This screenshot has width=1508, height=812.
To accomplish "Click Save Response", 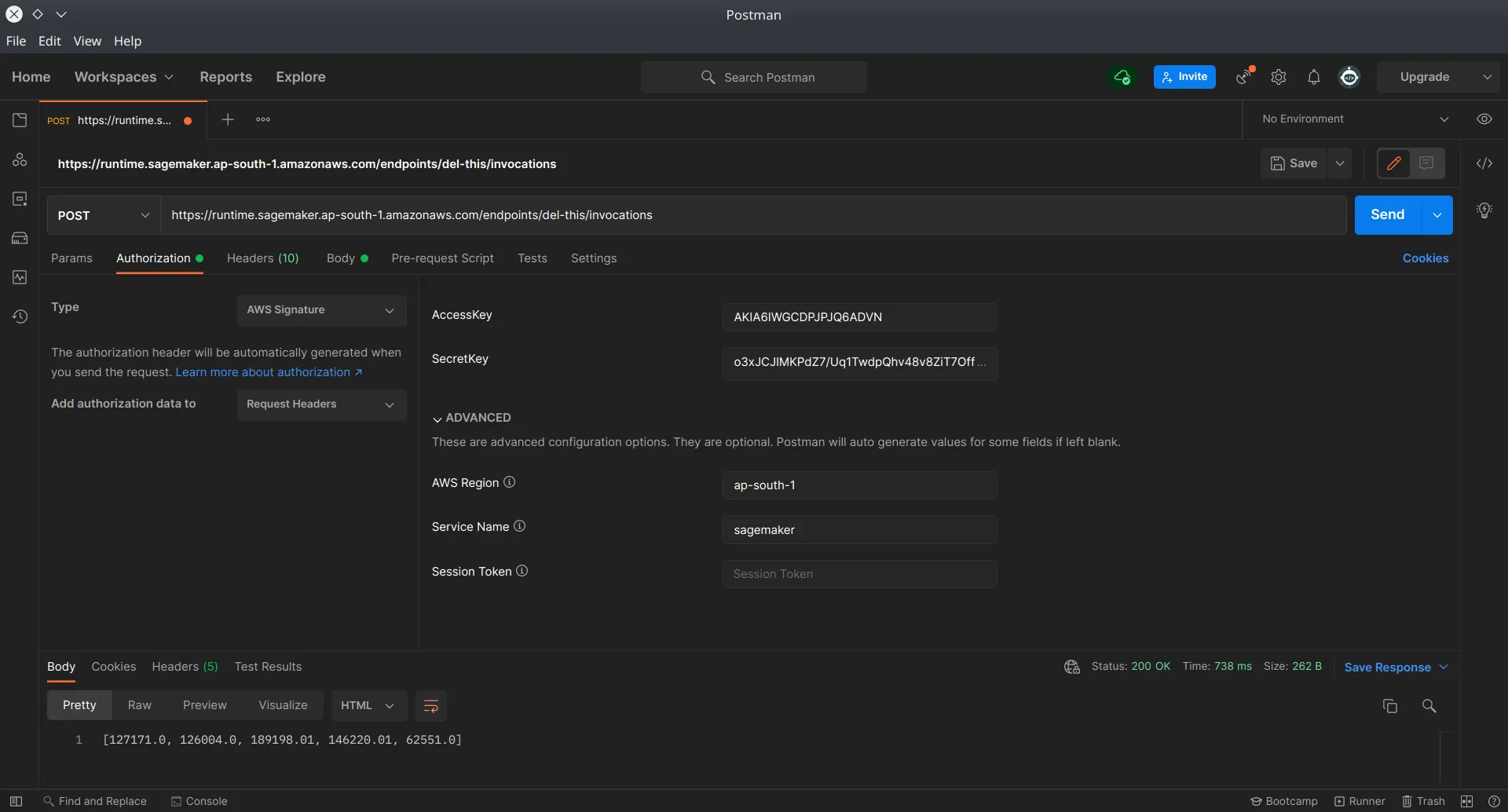I will coord(1396,668).
